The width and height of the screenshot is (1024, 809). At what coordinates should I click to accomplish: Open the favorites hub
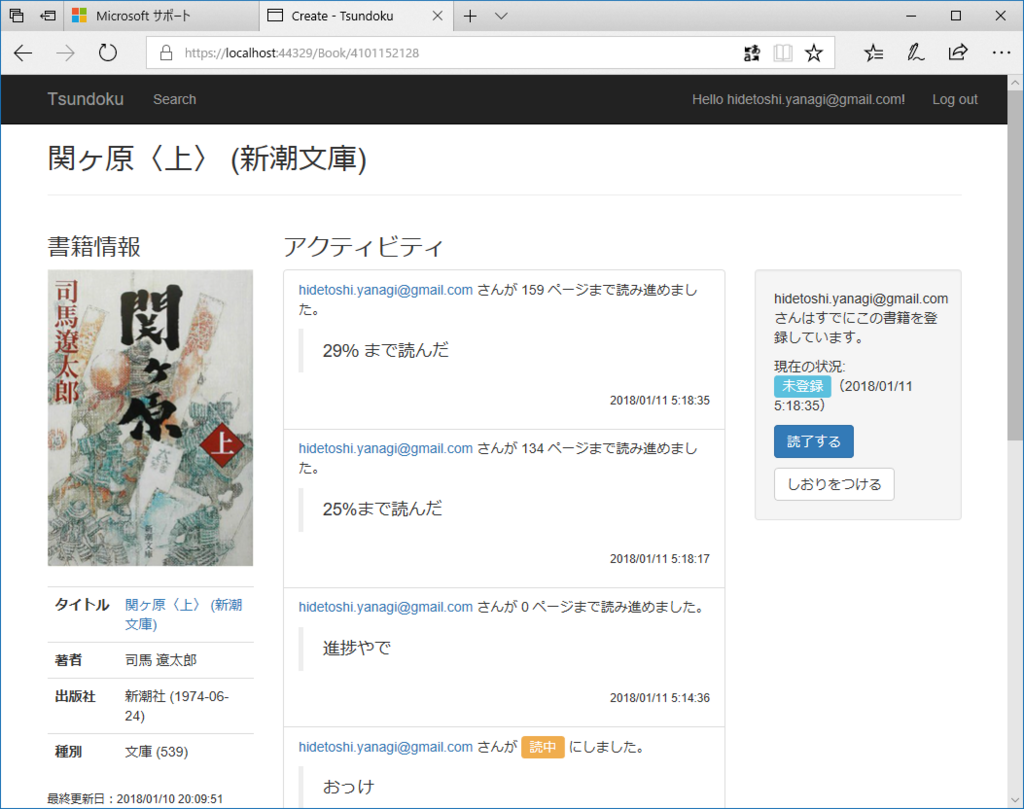873,53
